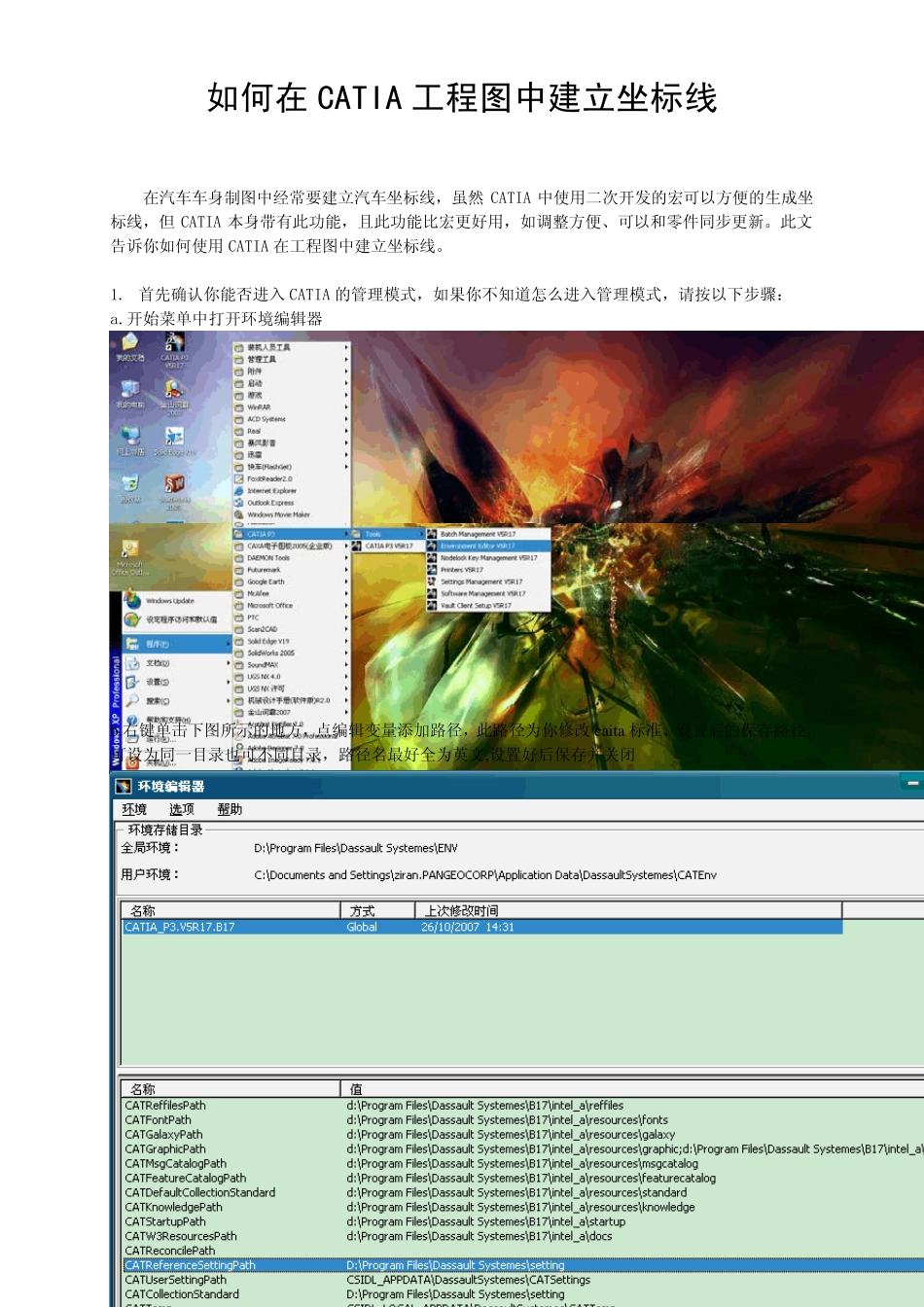Select the CATKnowledgePath variable row

522,1207
